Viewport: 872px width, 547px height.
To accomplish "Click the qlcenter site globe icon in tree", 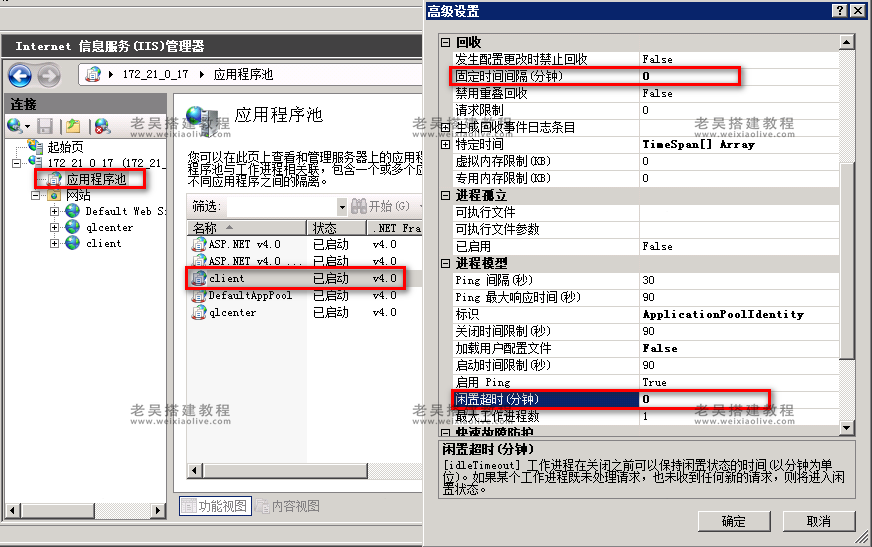I will point(72,227).
